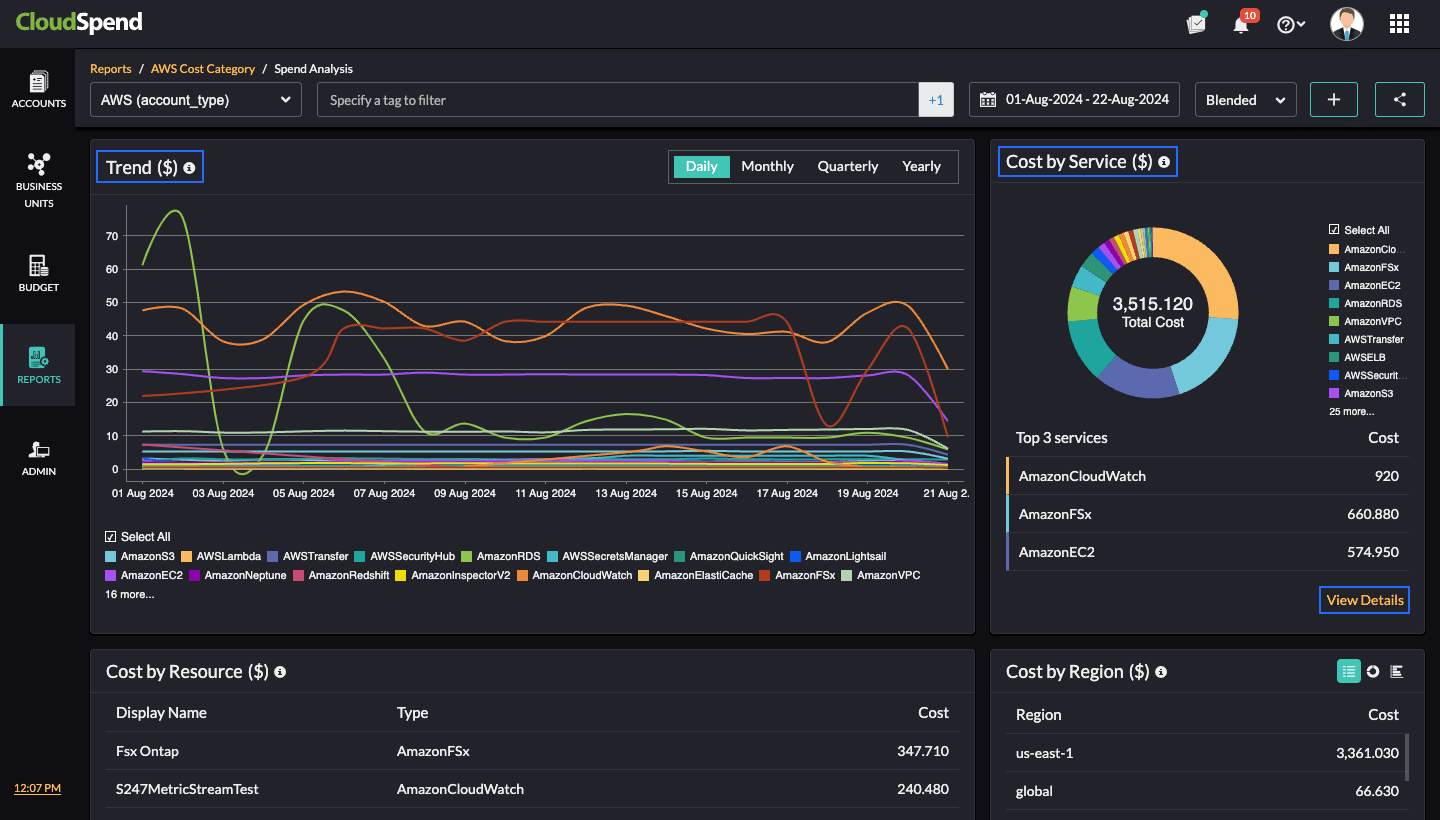Expand the help menu dropdown in header
Viewport: 1440px width, 820px height.
coord(1291,25)
